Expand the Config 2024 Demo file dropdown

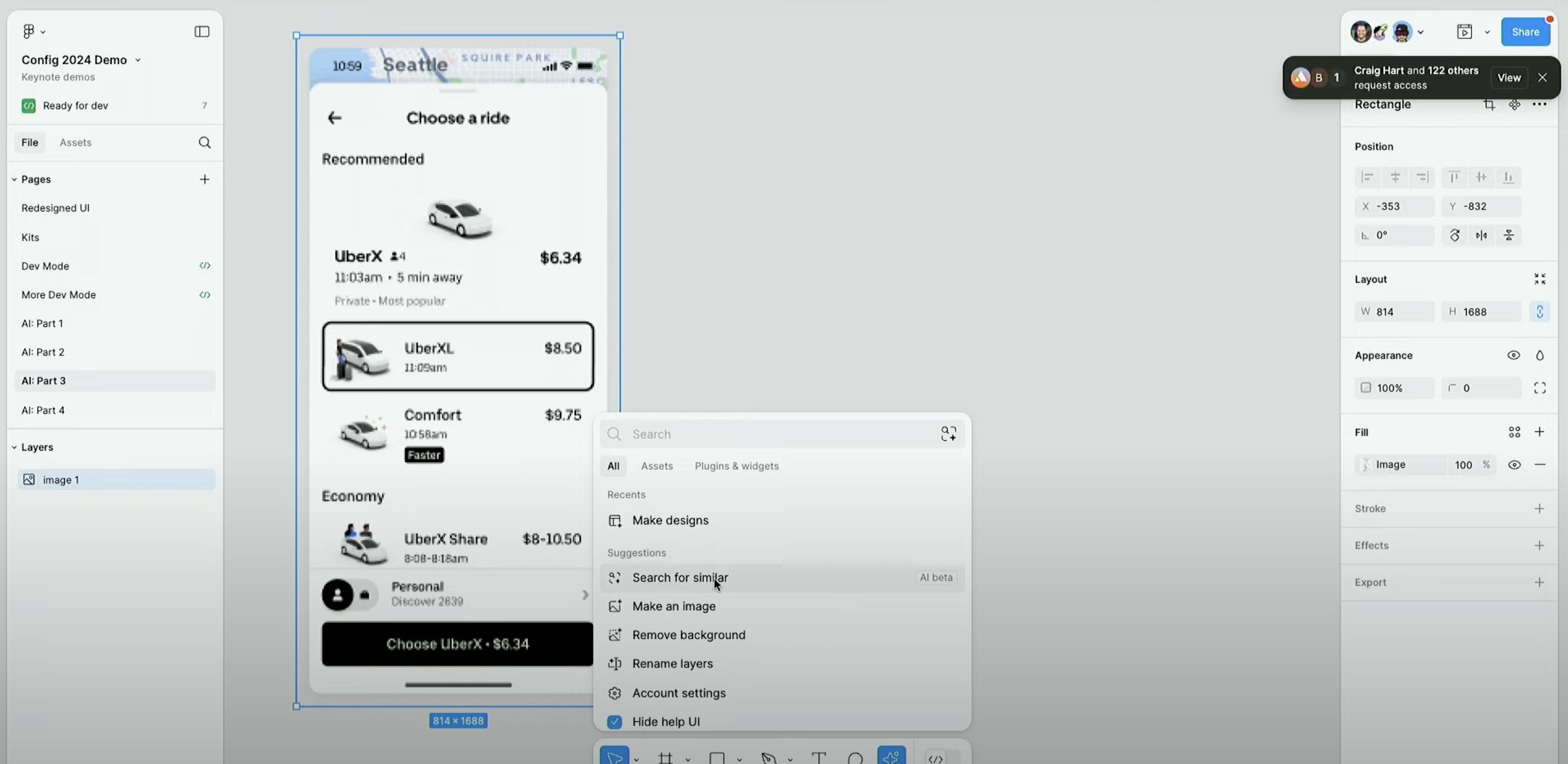[x=138, y=60]
